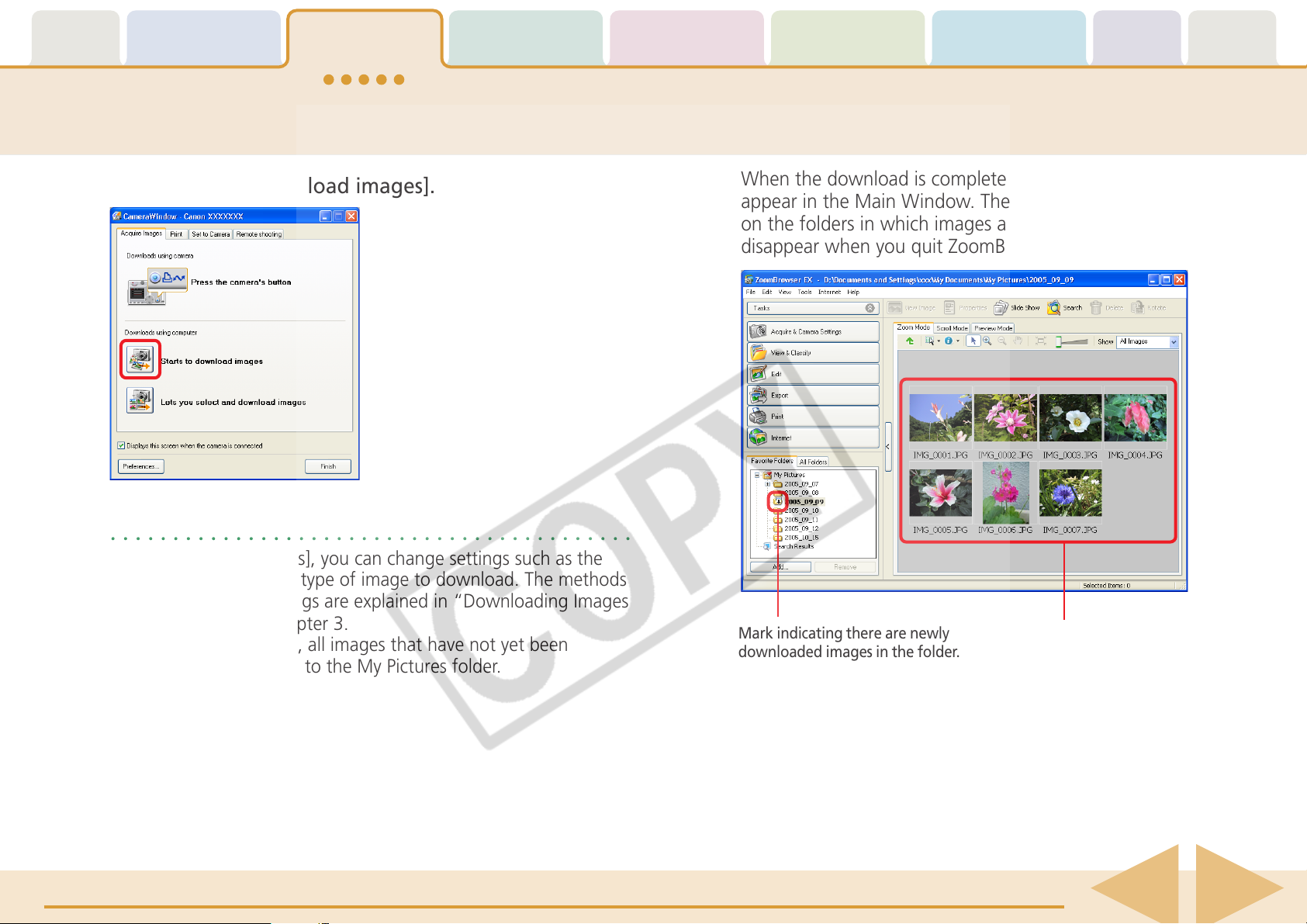Open the View & Classify task

(813, 352)
